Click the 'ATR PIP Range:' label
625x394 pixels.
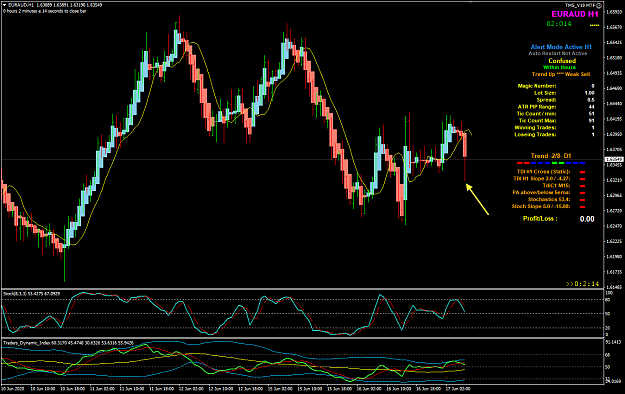tap(537, 107)
